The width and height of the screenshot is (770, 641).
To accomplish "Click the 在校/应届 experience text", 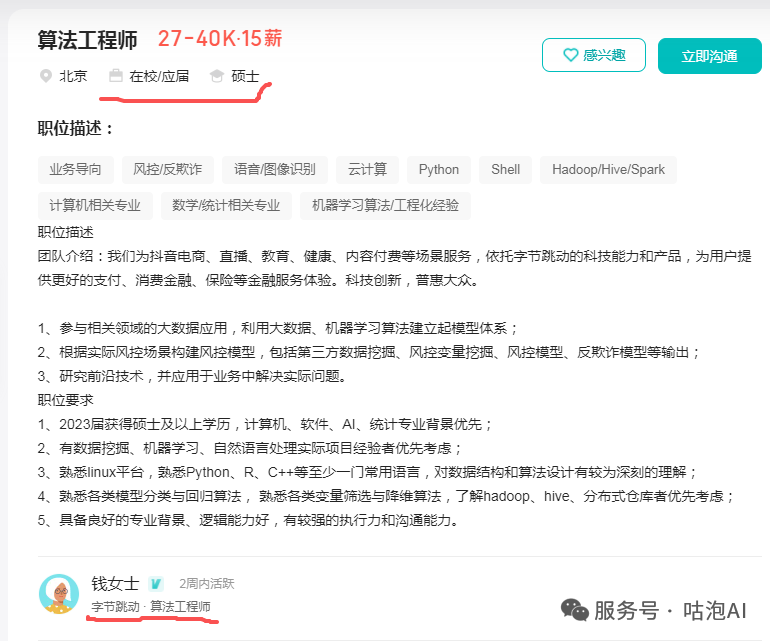I will pos(159,76).
